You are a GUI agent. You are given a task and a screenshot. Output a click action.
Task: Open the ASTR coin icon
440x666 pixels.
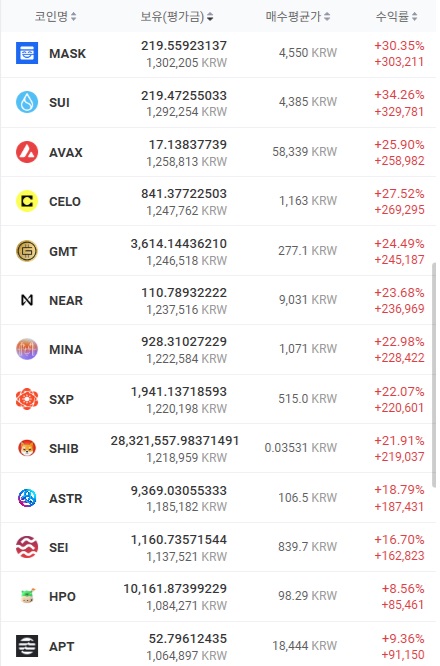27,498
